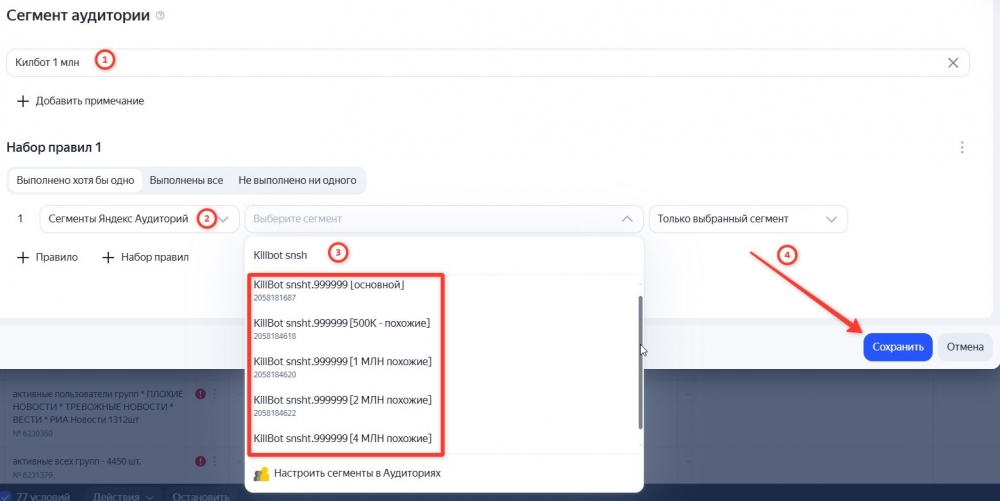Click the audiences icon beside Настроить сегменты в Аудиториях
1000x501 pixels.
[261, 474]
